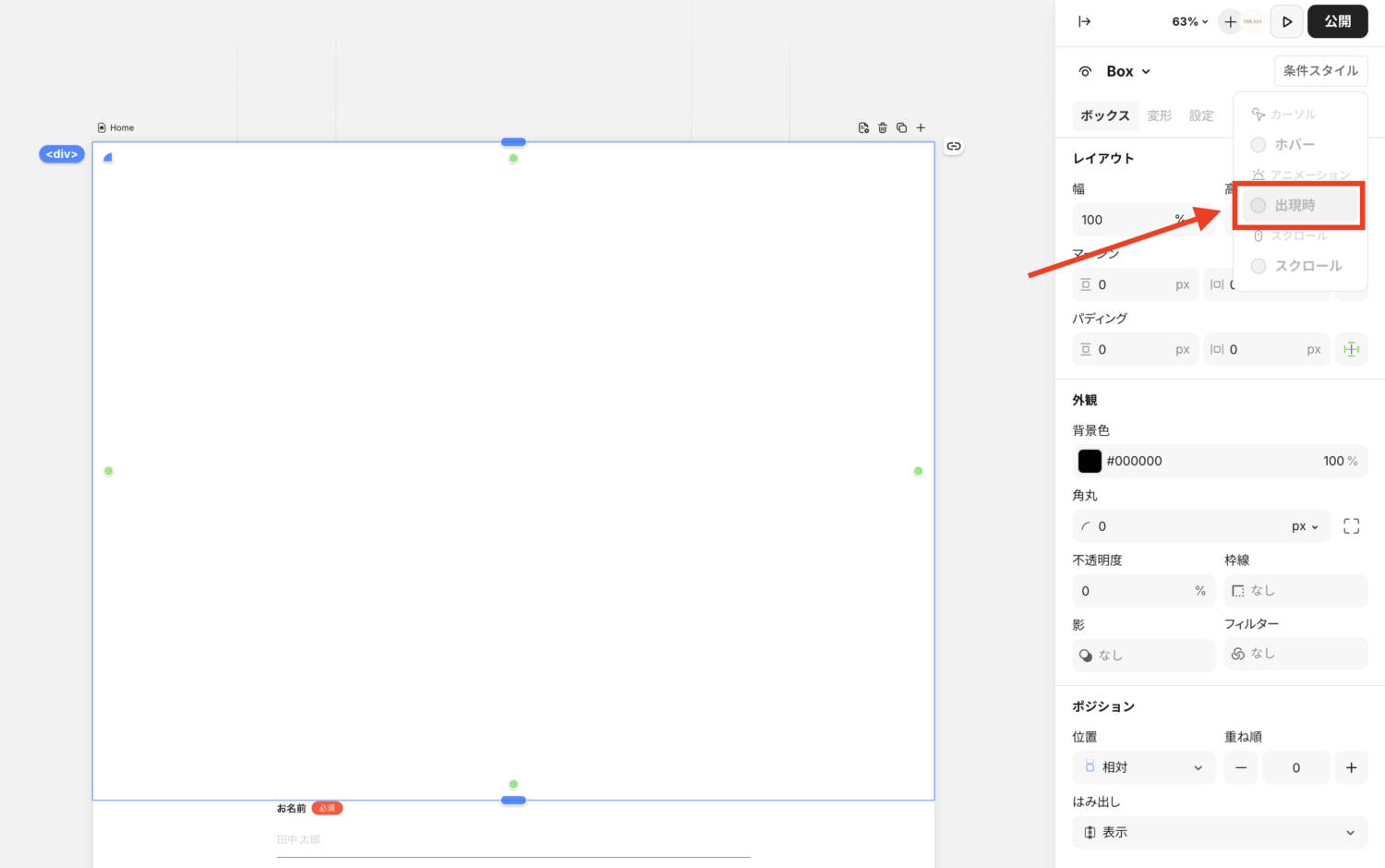Click the plus icon above canvas frame
1385x868 pixels.
pyautogui.click(x=921, y=128)
